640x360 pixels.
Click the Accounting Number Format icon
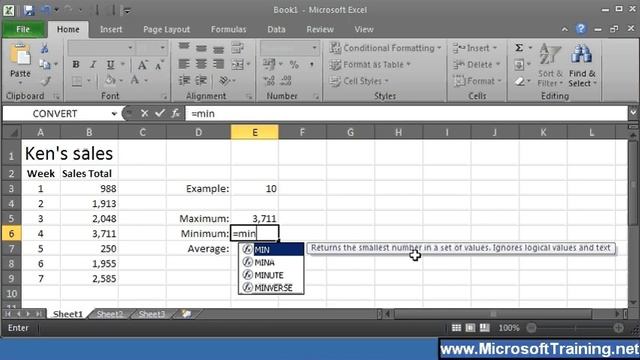click(269, 64)
